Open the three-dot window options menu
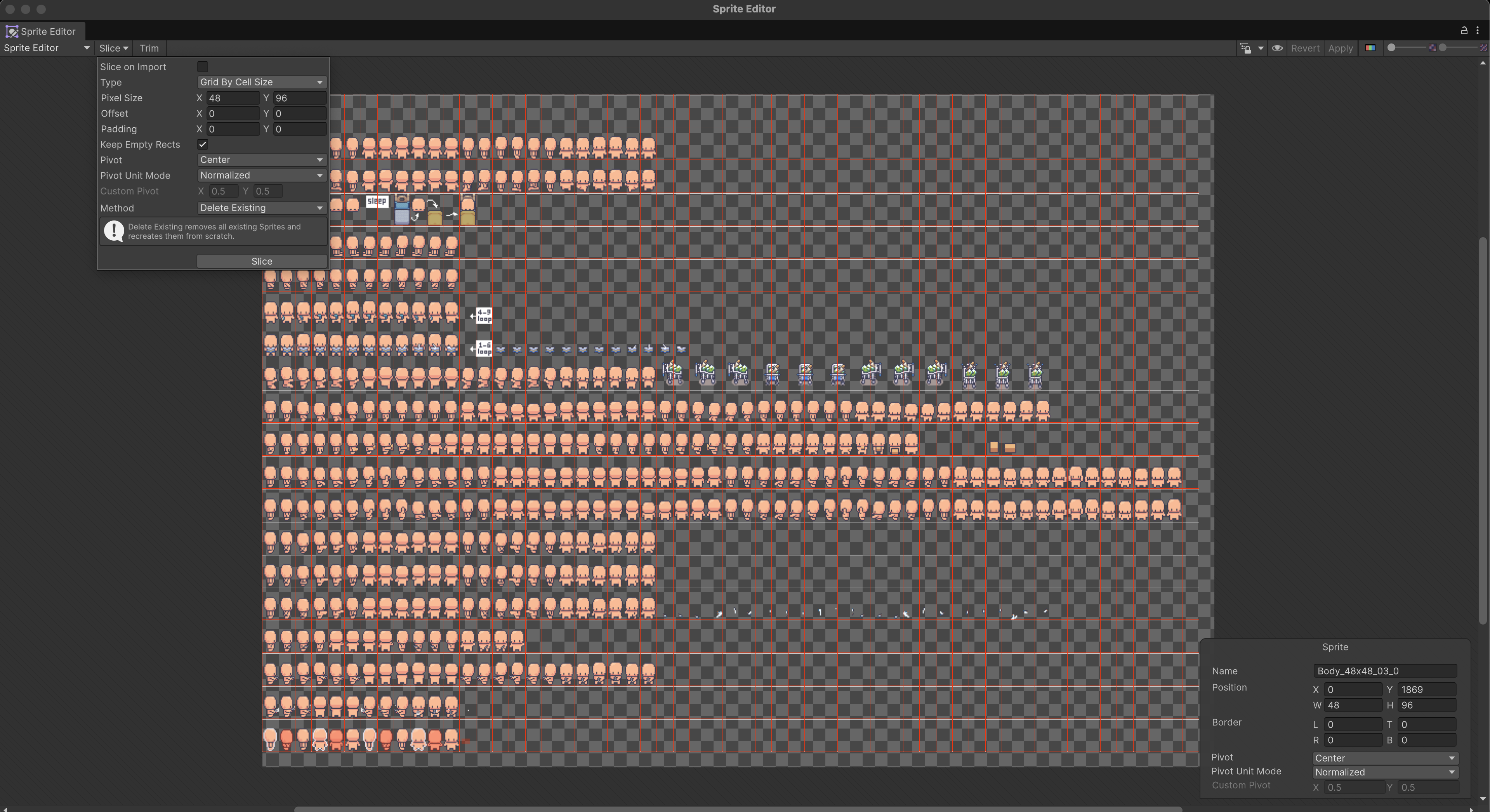The image size is (1490, 812). [1477, 31]
